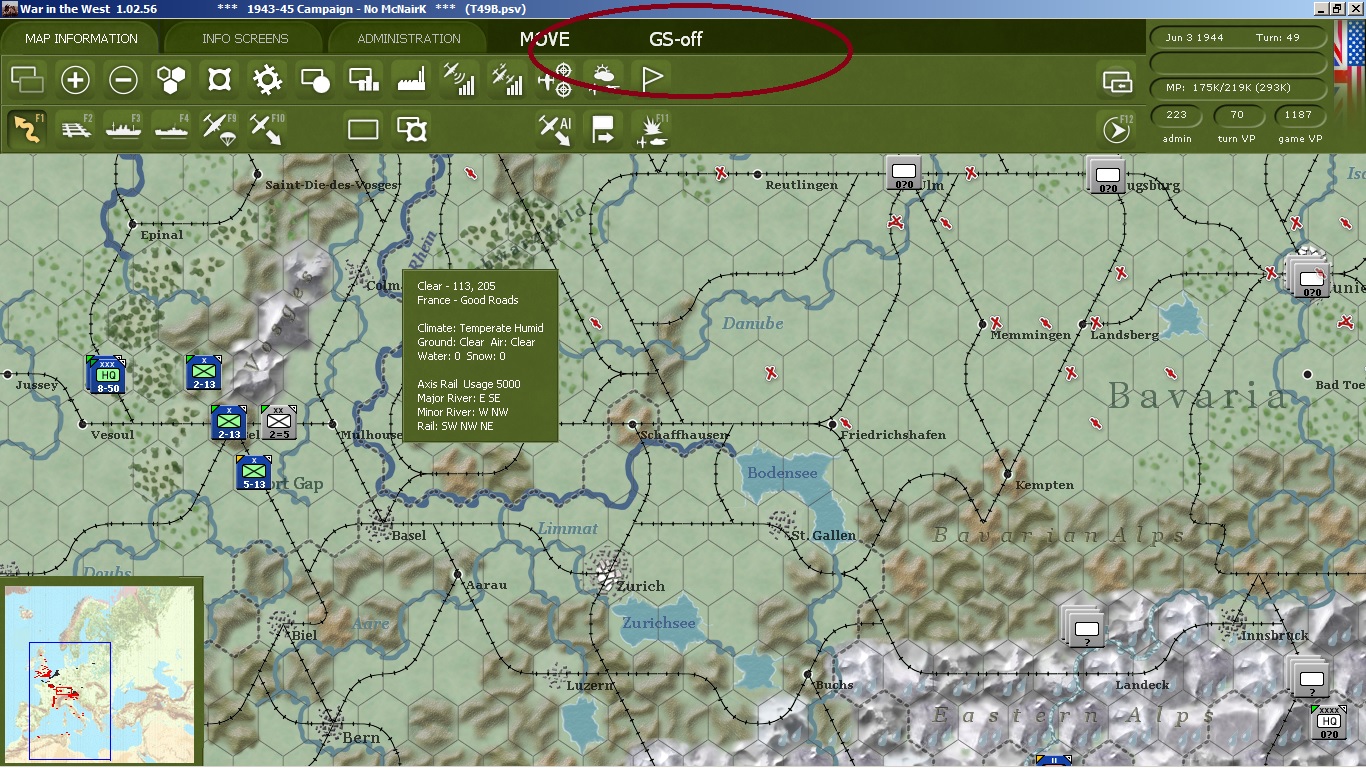Click the 223 admin points value
The height and width of the screenshot is (768, 1366).
(1177, 115)
